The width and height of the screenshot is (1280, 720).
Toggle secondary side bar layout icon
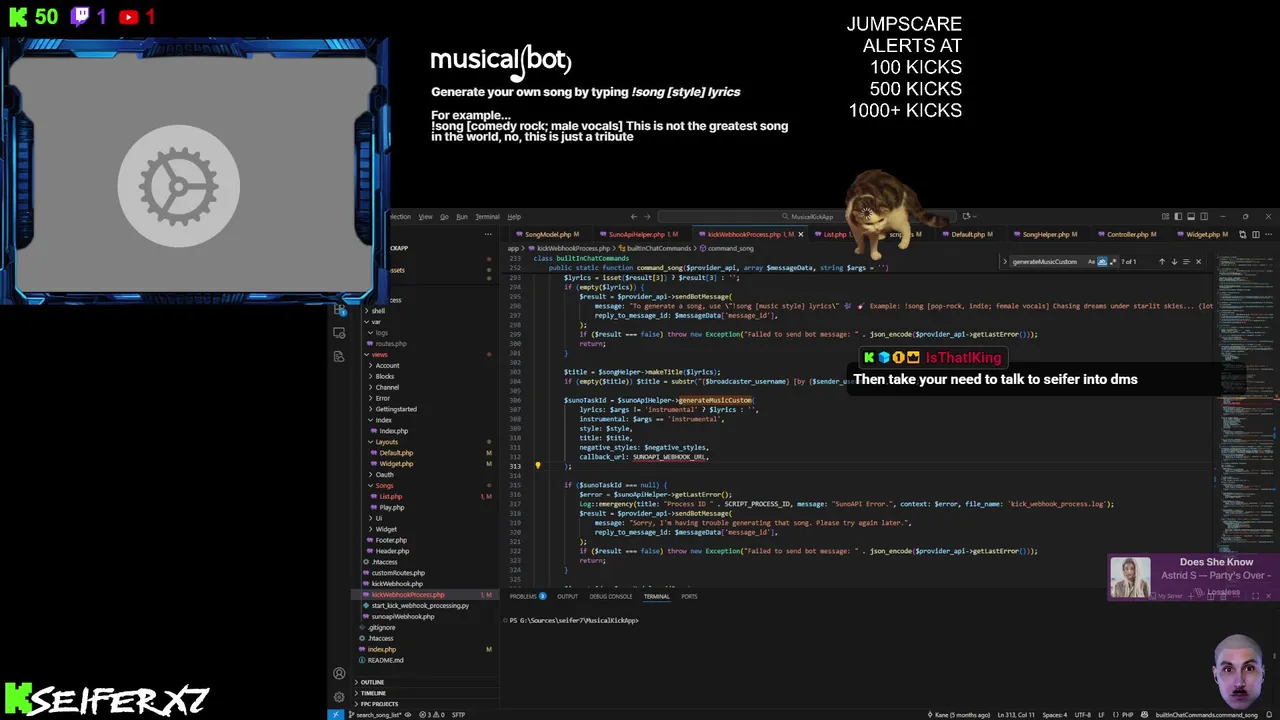(1204, 216)
